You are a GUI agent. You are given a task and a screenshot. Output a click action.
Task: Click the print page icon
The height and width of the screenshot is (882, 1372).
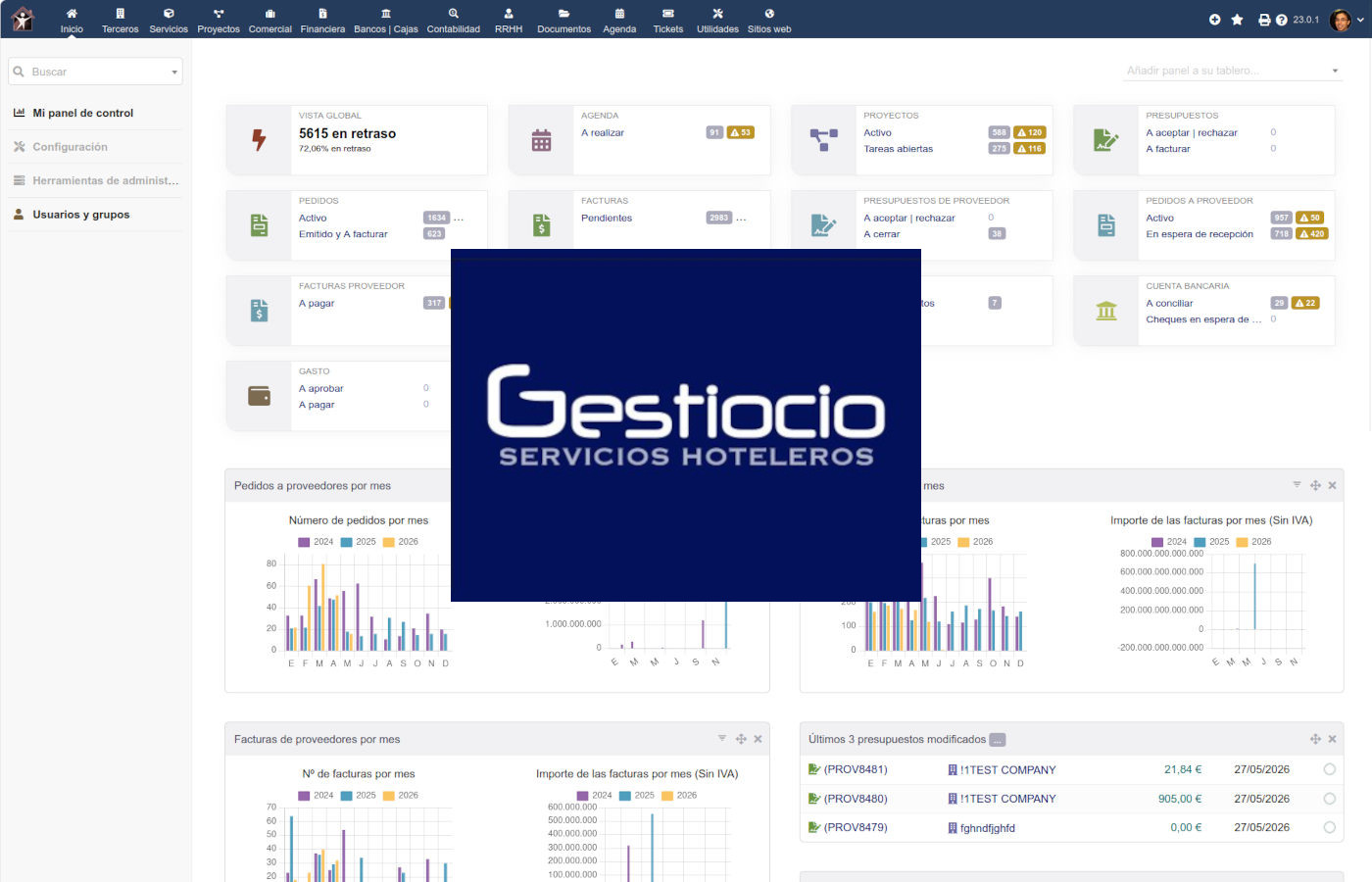click(1264, 20)
